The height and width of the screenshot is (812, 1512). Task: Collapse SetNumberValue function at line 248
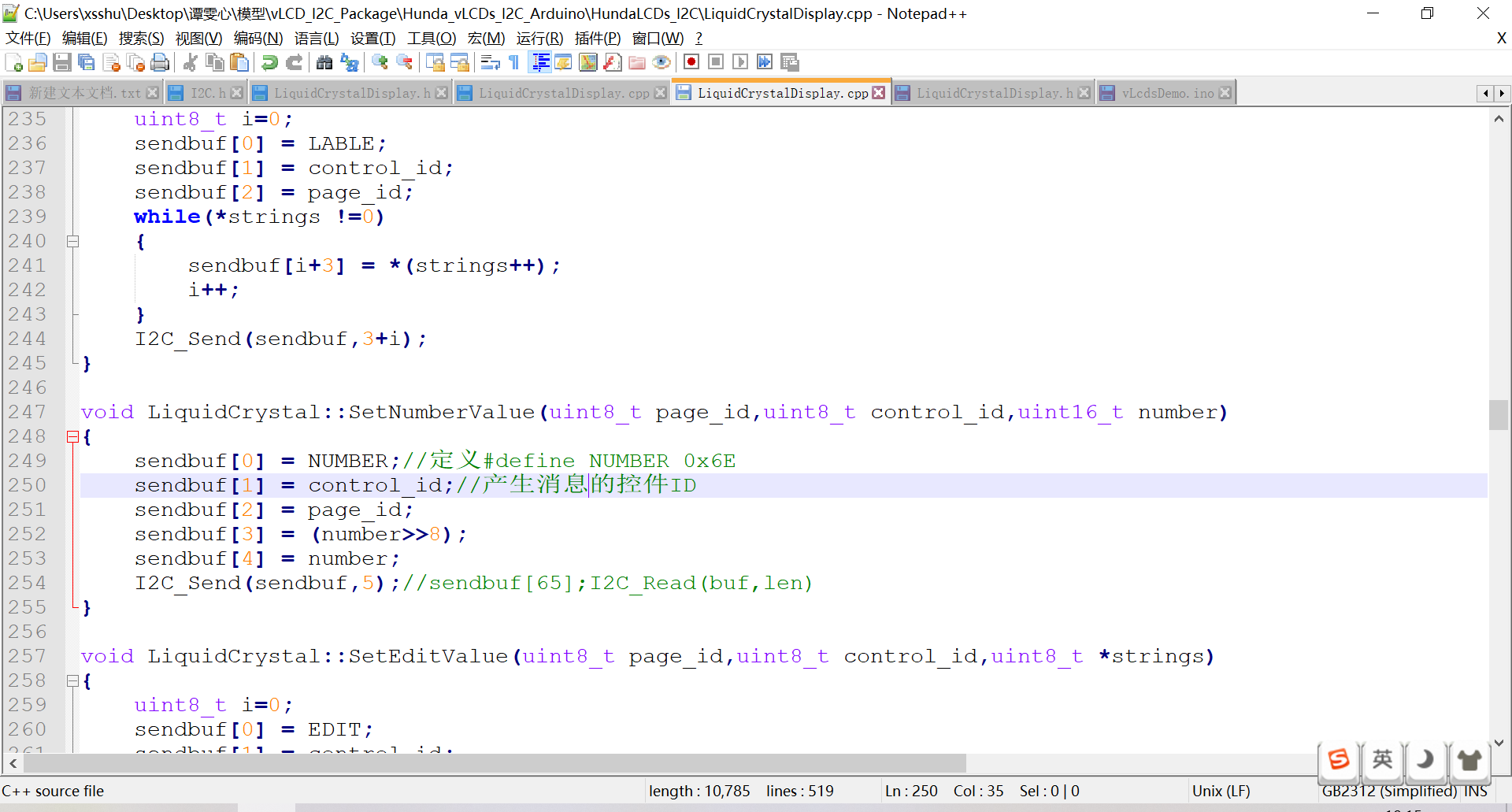click(72, 437)
